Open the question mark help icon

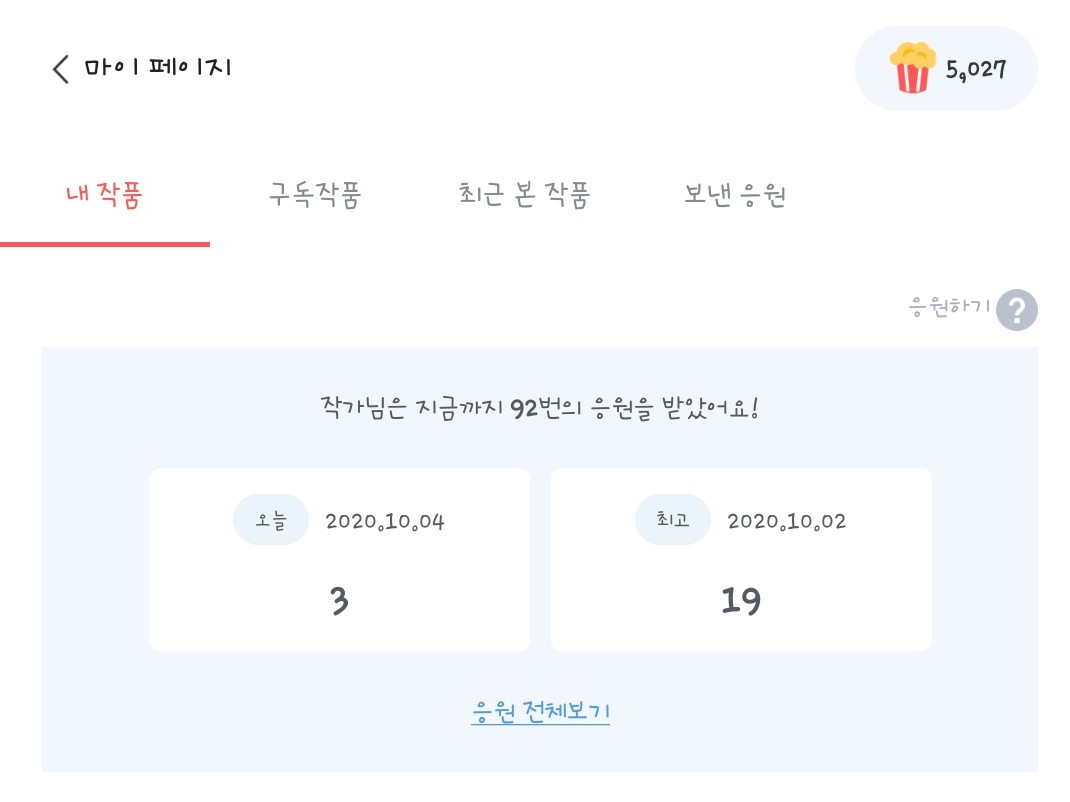point(1016,310)
